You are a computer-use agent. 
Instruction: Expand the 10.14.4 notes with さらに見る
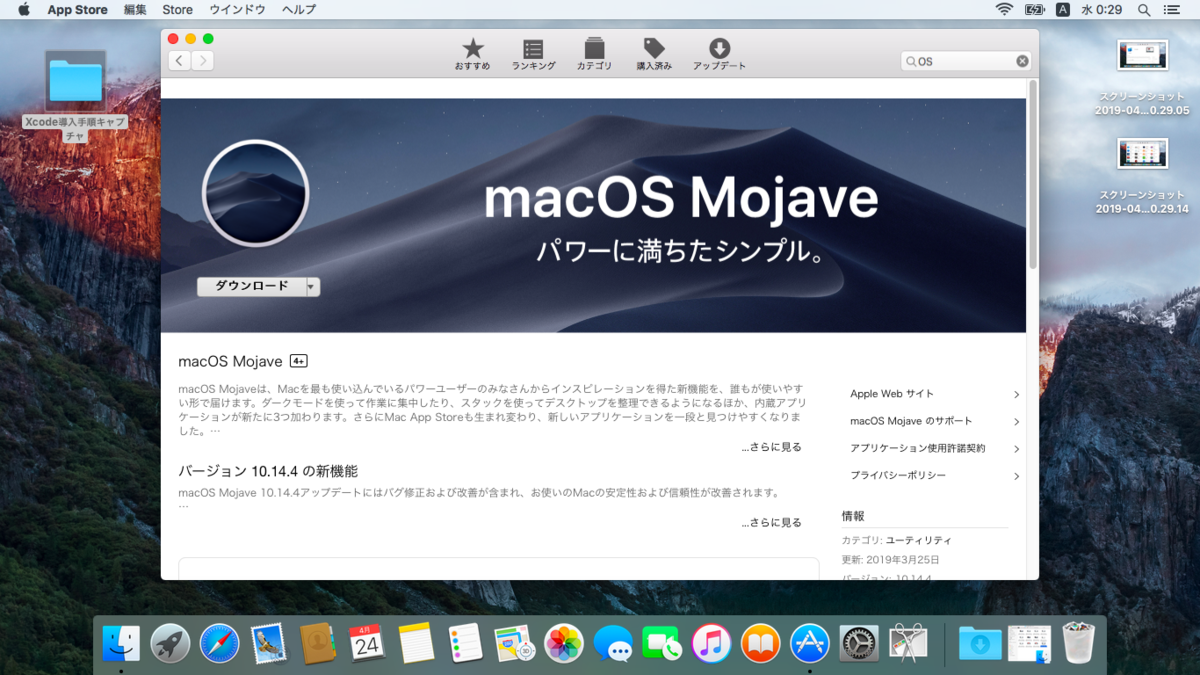771,522
